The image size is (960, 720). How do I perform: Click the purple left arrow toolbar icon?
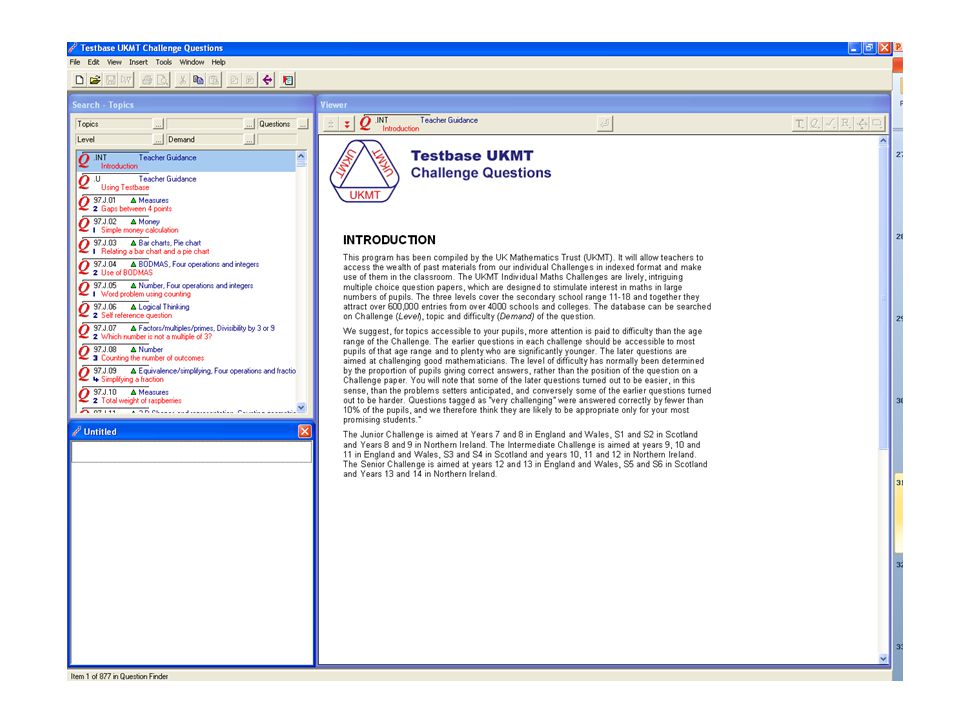click(268, 80)
